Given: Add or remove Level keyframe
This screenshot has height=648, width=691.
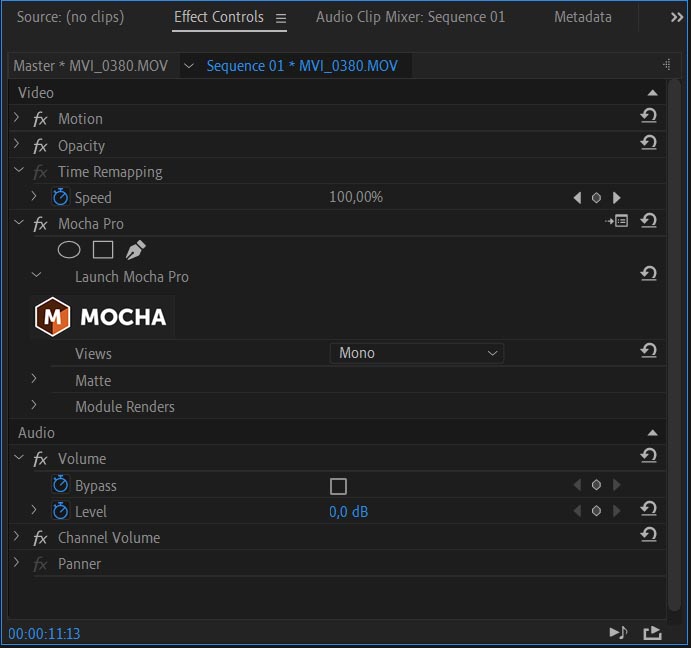Looking at the screenshot, I should coord(596,511).
